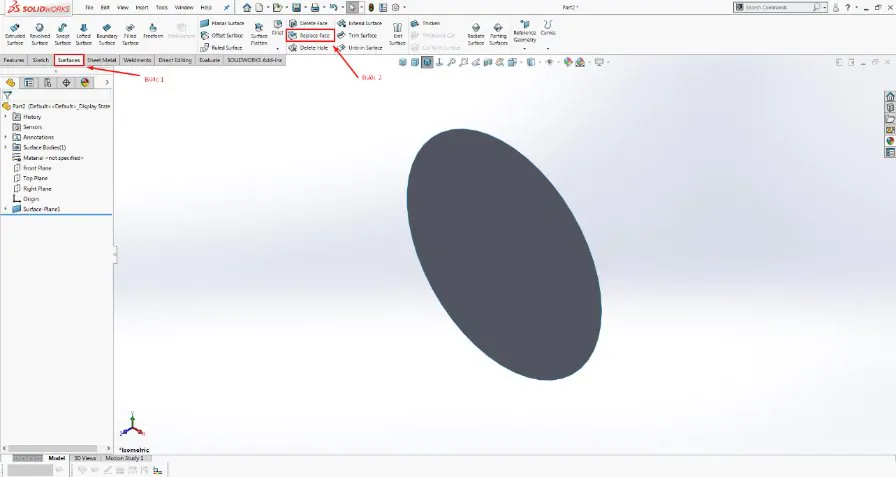Click the Planar Surface tool
This screenshot has height=477, width=896.
pyautogui.click(x=222, y=23)
